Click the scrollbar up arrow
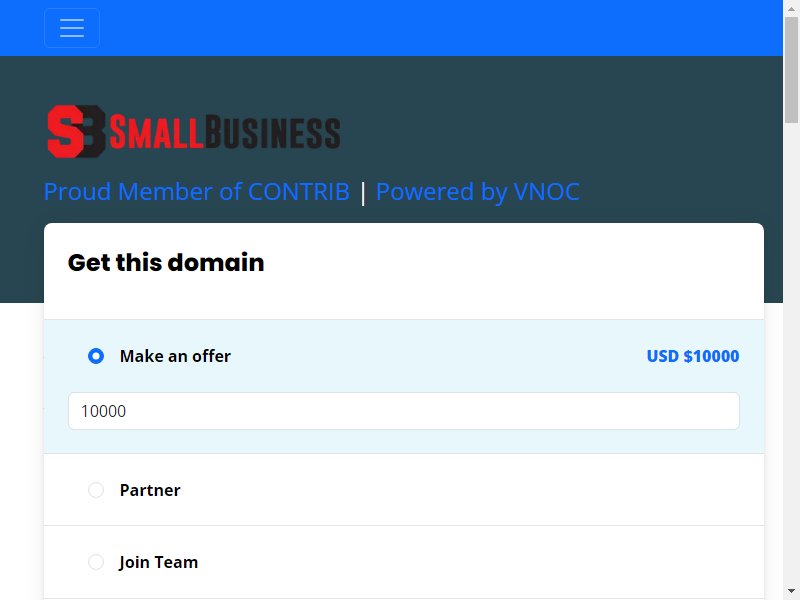This screenshot has height=600, width=800. pos(791,8)
